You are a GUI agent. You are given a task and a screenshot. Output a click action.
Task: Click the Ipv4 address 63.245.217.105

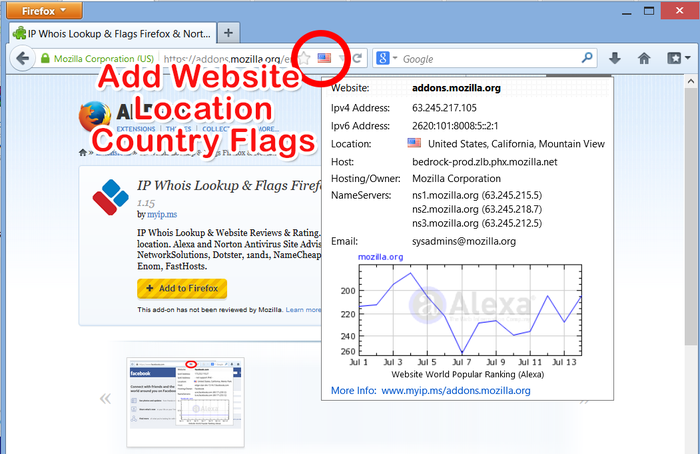pyautogui.click(x=444, y=108)
